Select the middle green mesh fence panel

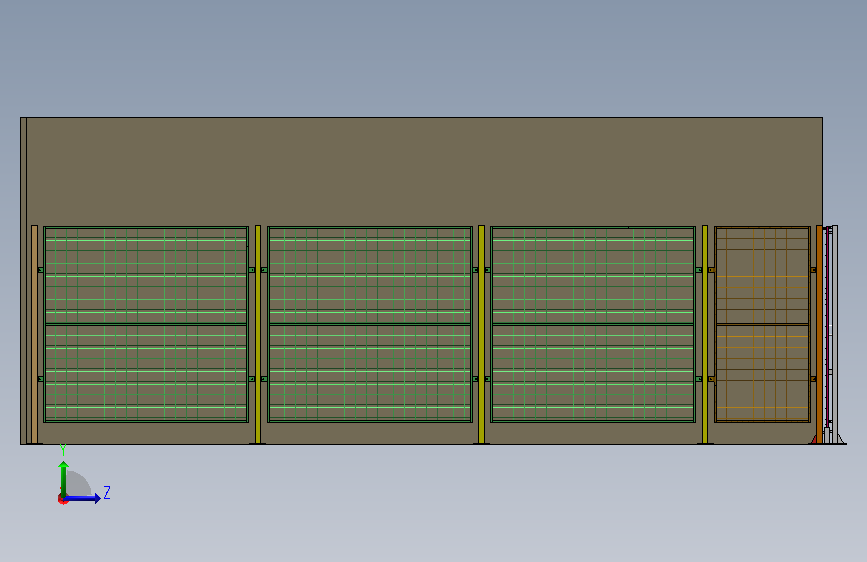[x=370, y=324]
